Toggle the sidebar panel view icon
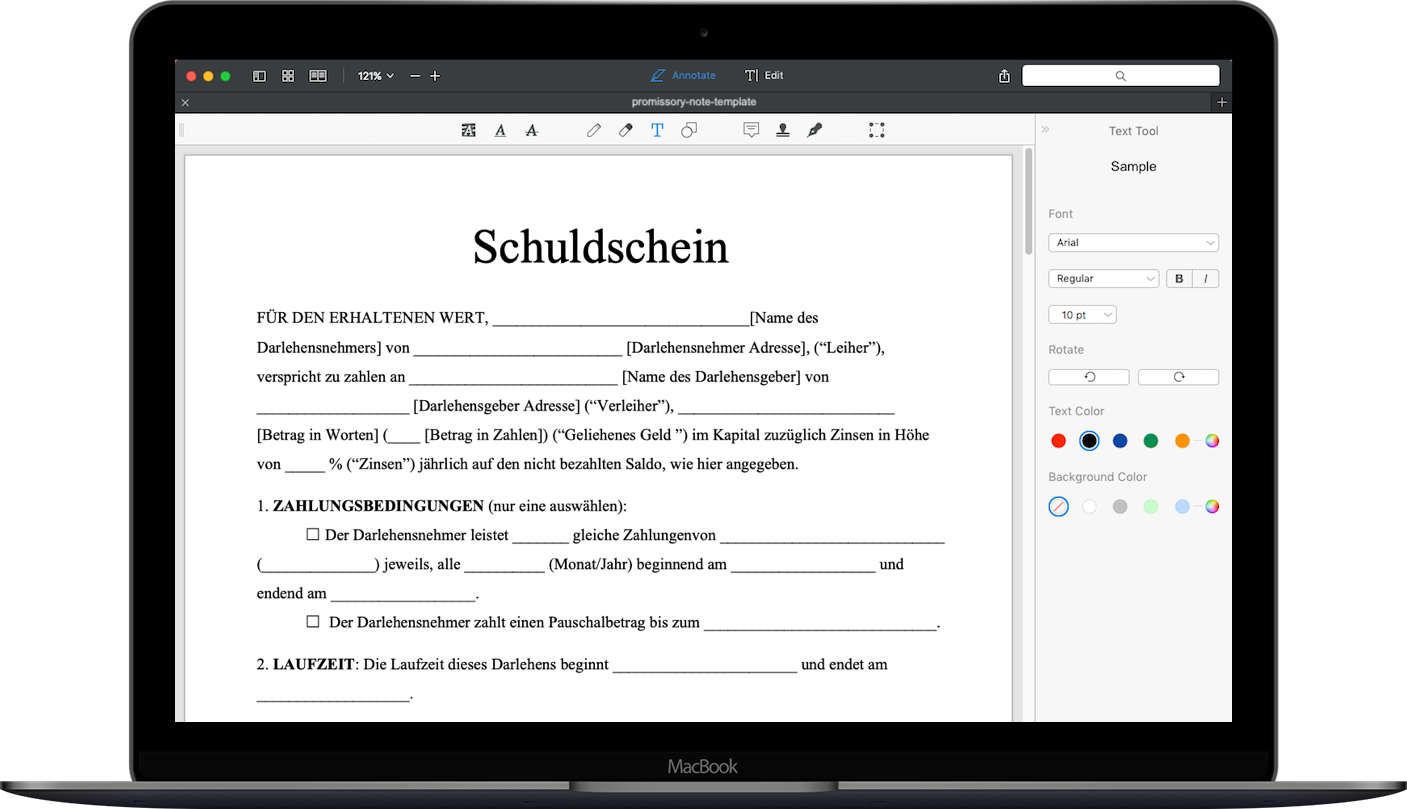 tap(260, 76)
